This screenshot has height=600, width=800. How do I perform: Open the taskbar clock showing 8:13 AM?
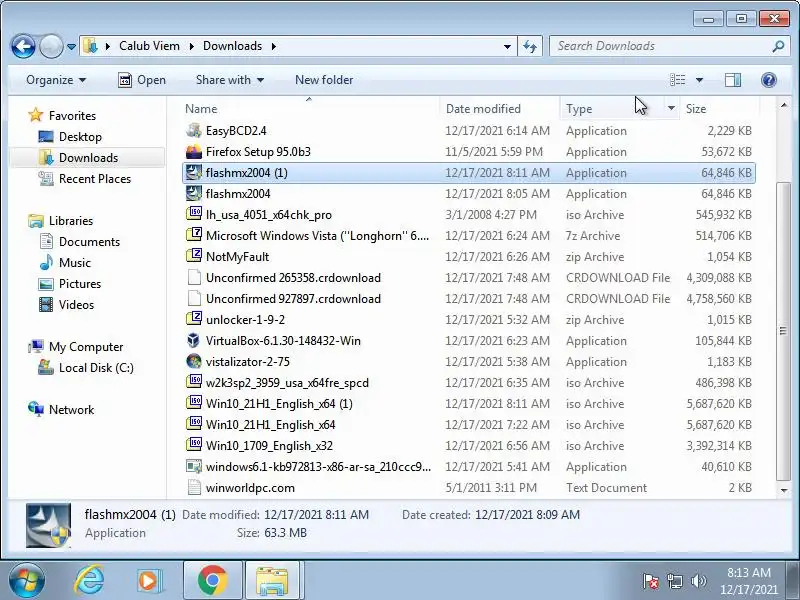click(748, 581)
